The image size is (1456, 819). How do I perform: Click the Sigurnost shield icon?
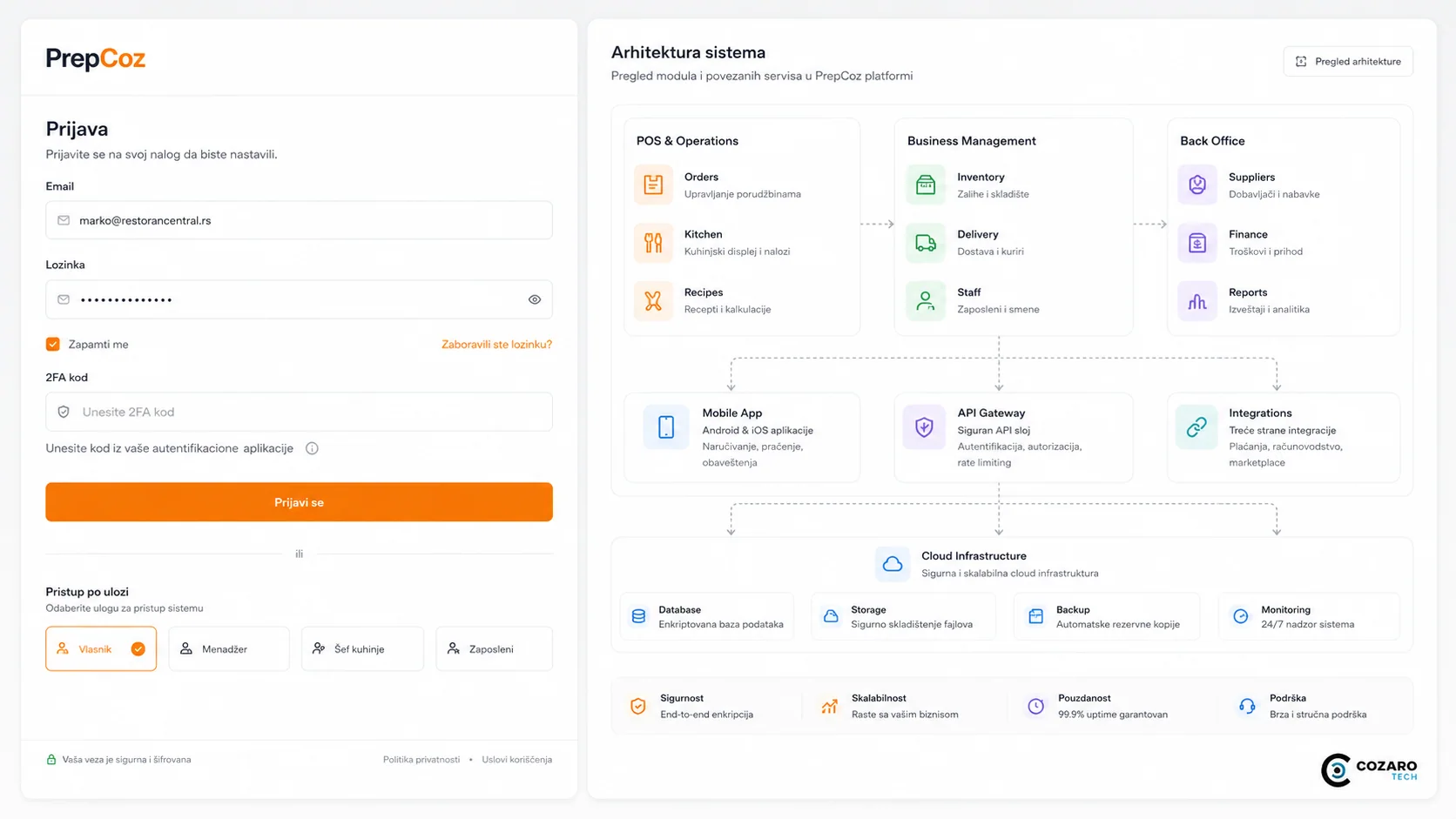[638, 706]
